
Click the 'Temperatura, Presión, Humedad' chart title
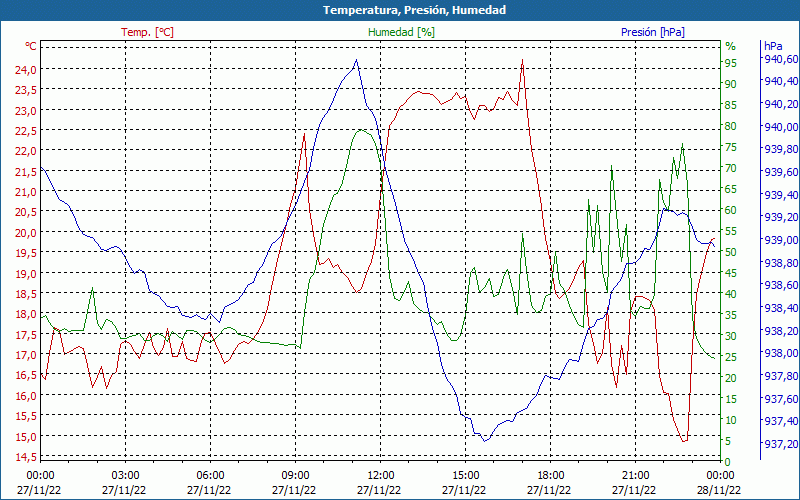click(414, 10)
